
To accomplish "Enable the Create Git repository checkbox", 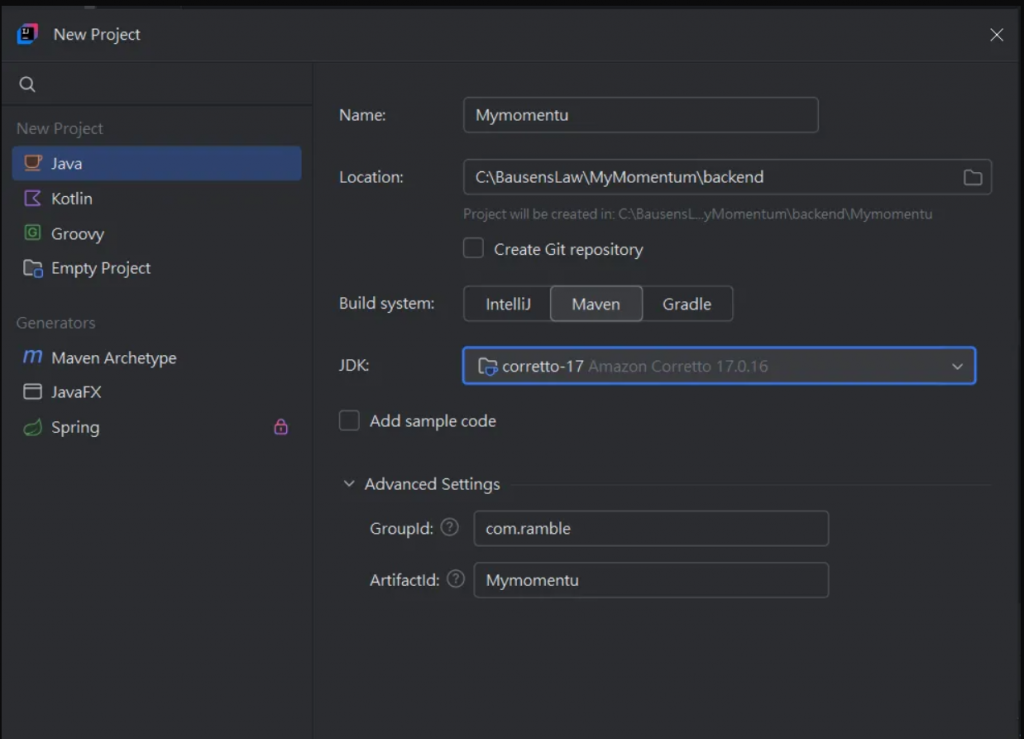I will [x=474, y=249].
